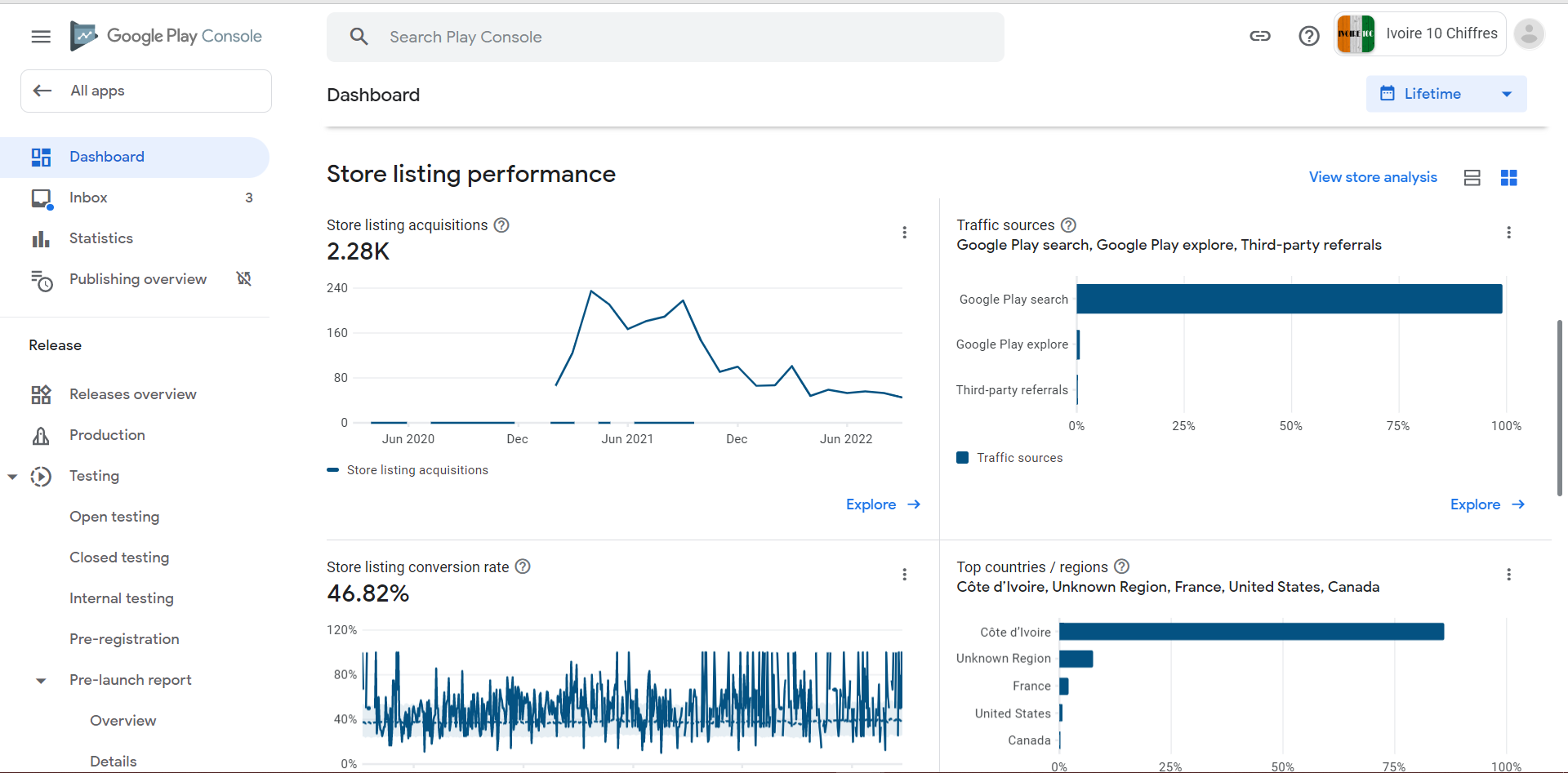This screenshot has width=1568, height=773.
Task: Switch to list layout view
Action: pyautogui.click(x=1472, y=178)
